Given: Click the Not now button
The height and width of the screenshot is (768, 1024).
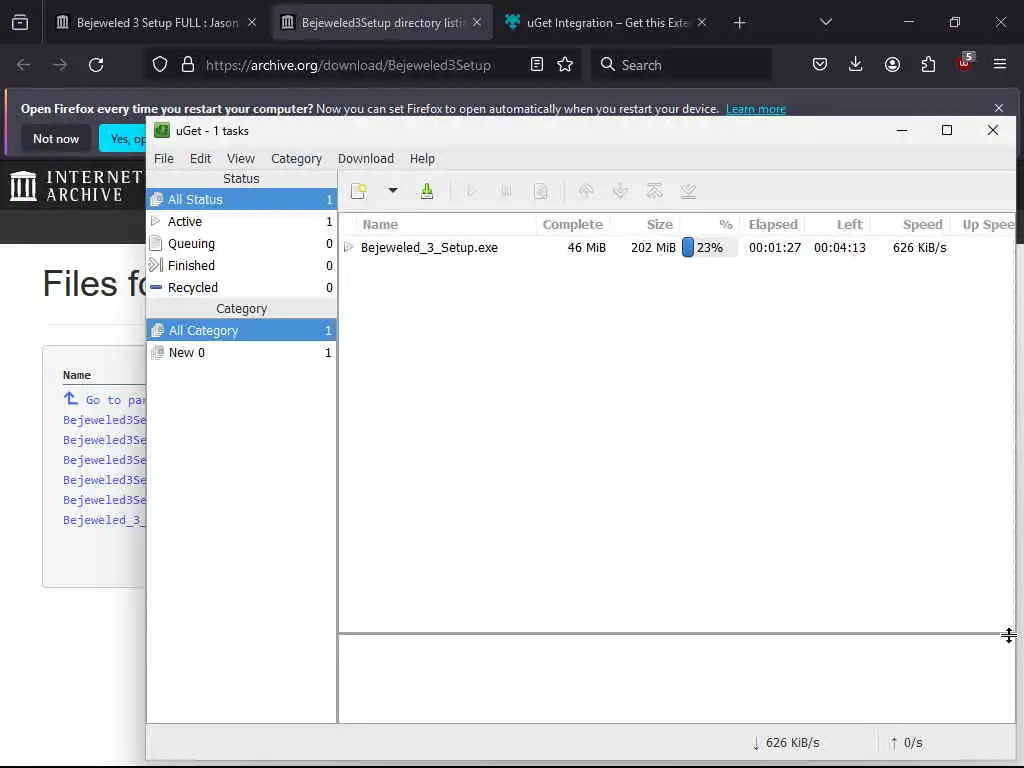Looking at the screenshot, I should pyautogui.click(x=56, y=138).
